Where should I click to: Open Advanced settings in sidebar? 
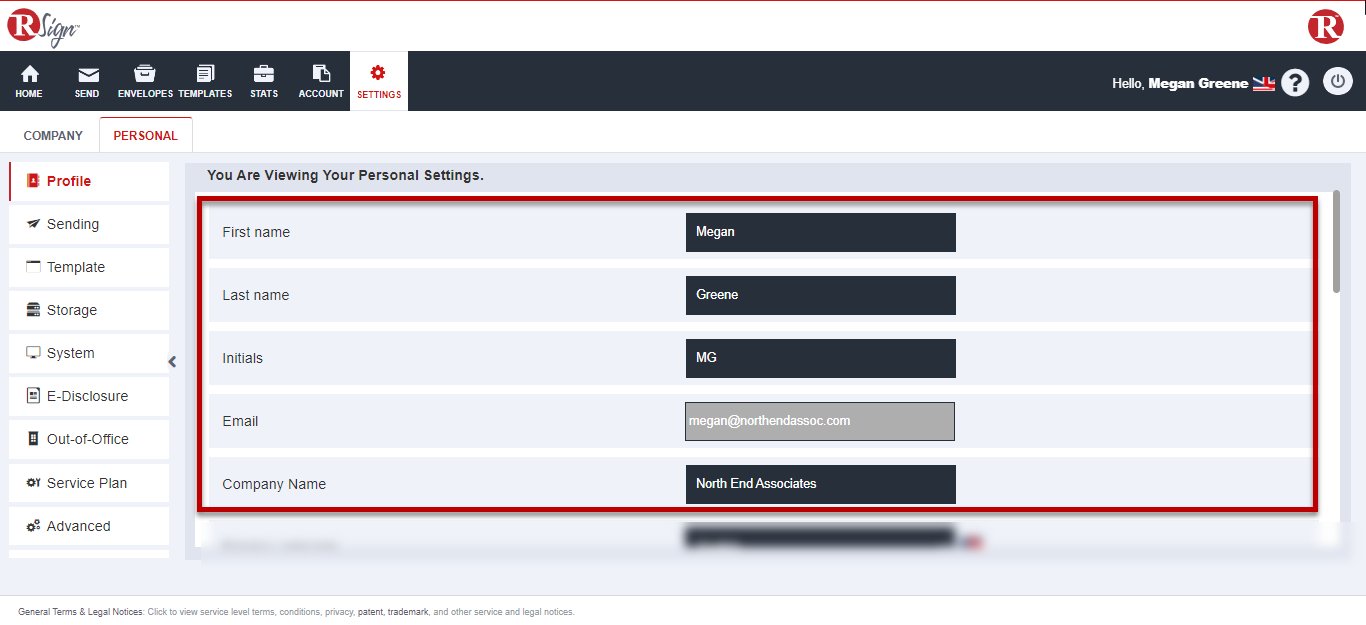(x=78, y=526)
